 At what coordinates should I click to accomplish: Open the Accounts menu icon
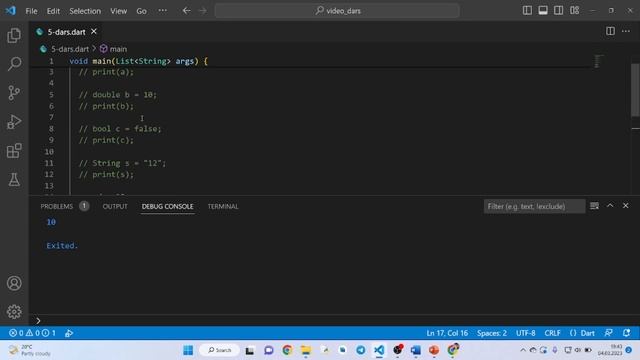(14, 283)
